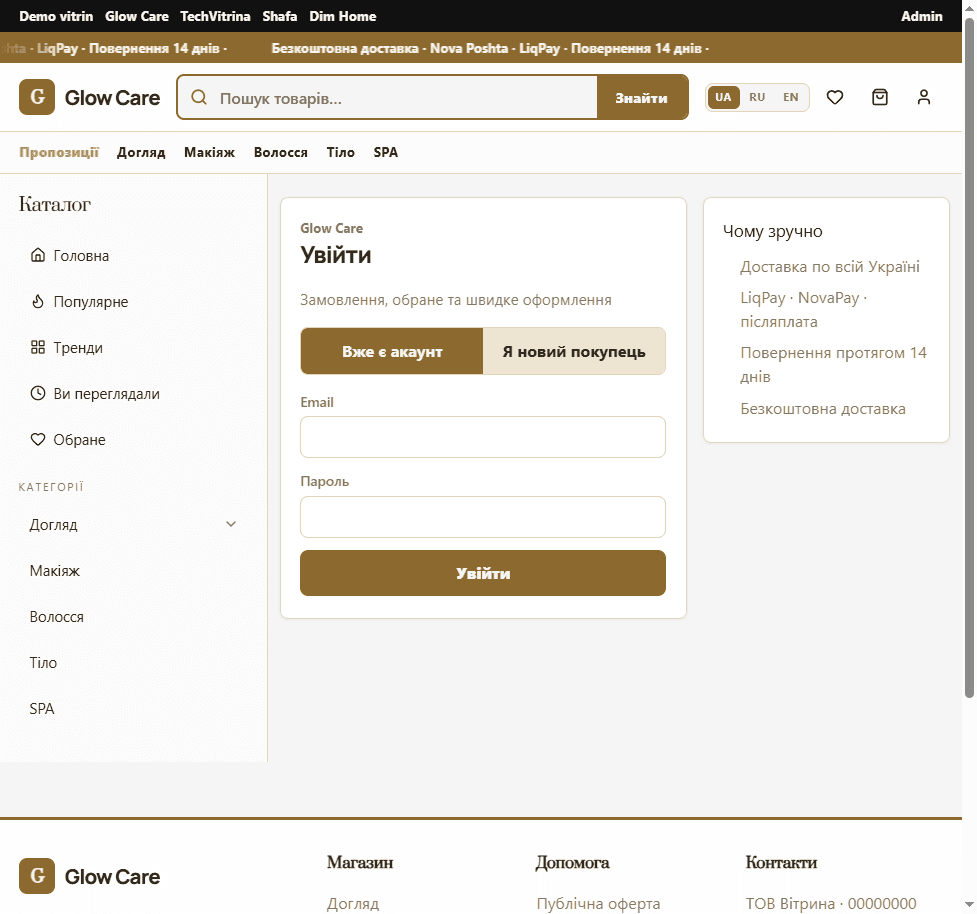Submit the form with Увійти button
977x914 pixels.
tap(483, 573)
